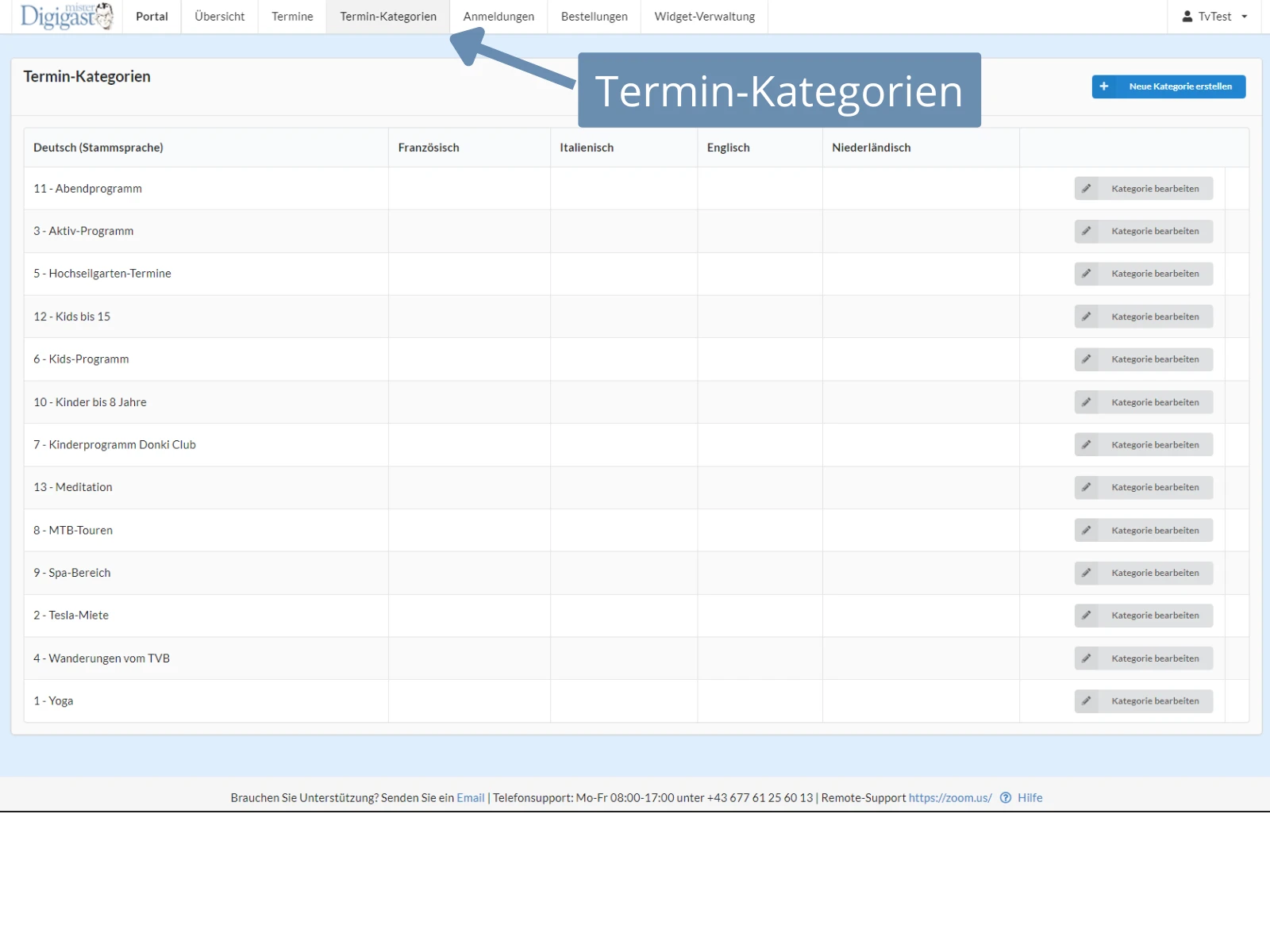Click the plus icon to create a new category
The height and width of the screenshot is (952, 1270).
click(1104, 86)
